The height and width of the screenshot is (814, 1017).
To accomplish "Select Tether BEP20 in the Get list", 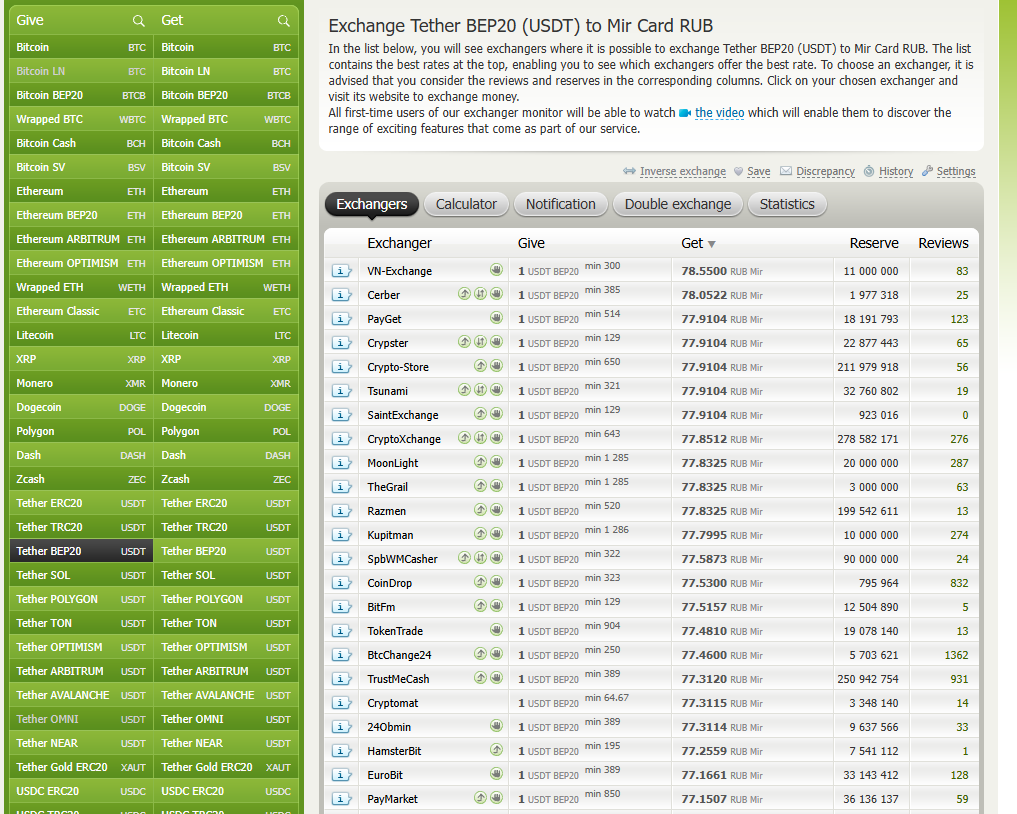I will 226,551.
